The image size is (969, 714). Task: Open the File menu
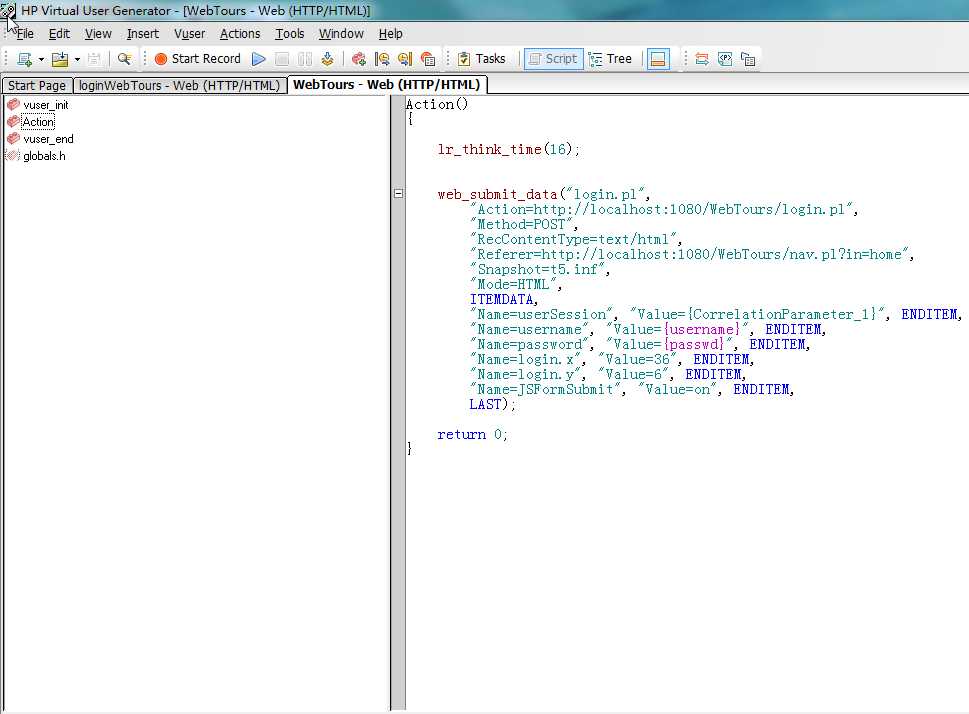pos(25,33)
